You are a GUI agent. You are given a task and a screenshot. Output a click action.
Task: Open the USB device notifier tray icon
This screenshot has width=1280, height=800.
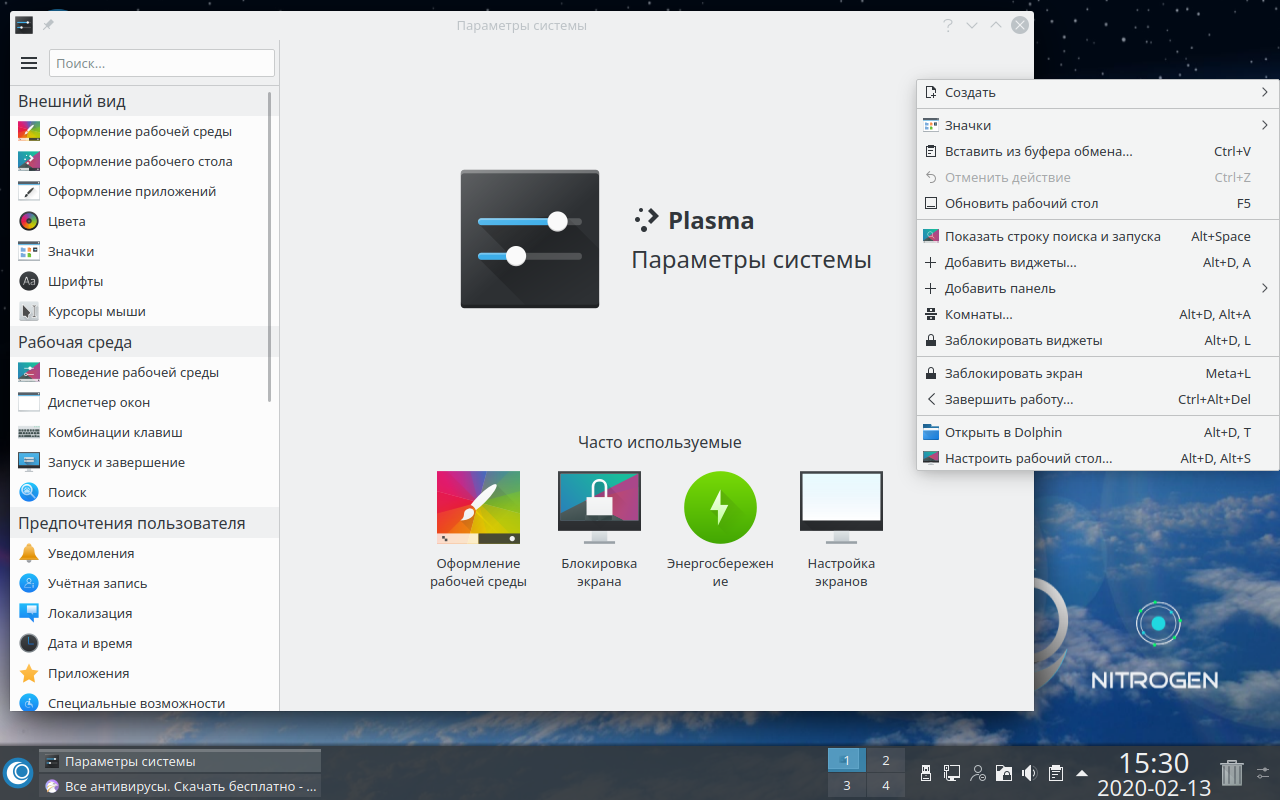pos(926,773)
